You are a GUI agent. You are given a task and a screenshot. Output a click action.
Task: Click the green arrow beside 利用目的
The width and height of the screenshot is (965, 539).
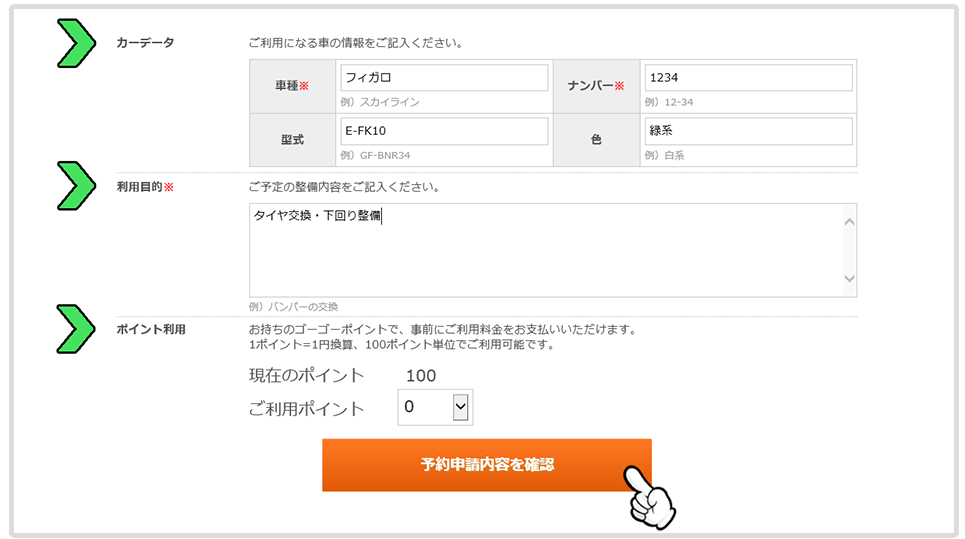tap(76, 186)
